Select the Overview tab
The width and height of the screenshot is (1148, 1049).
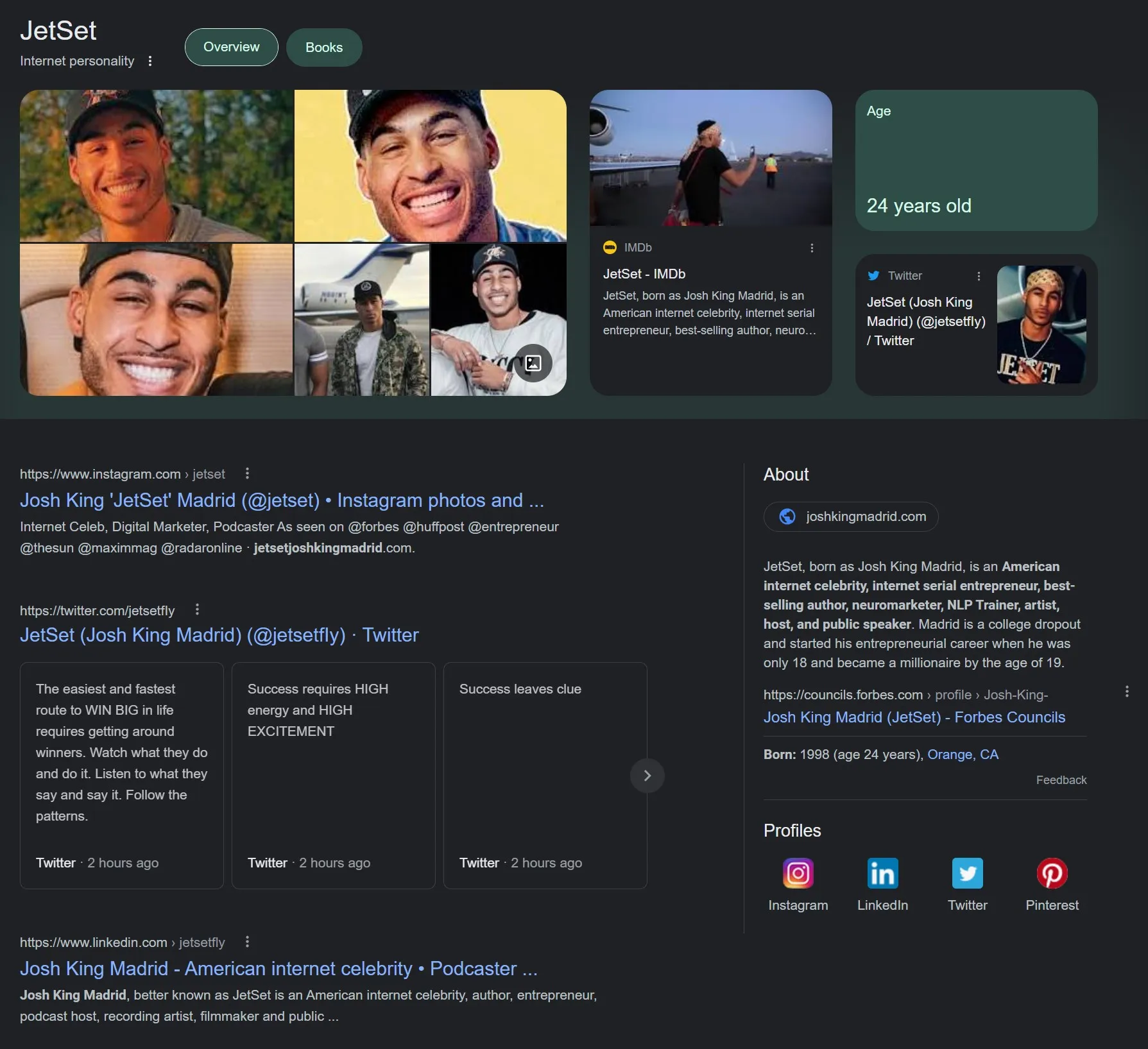click(x=231, y=47)
